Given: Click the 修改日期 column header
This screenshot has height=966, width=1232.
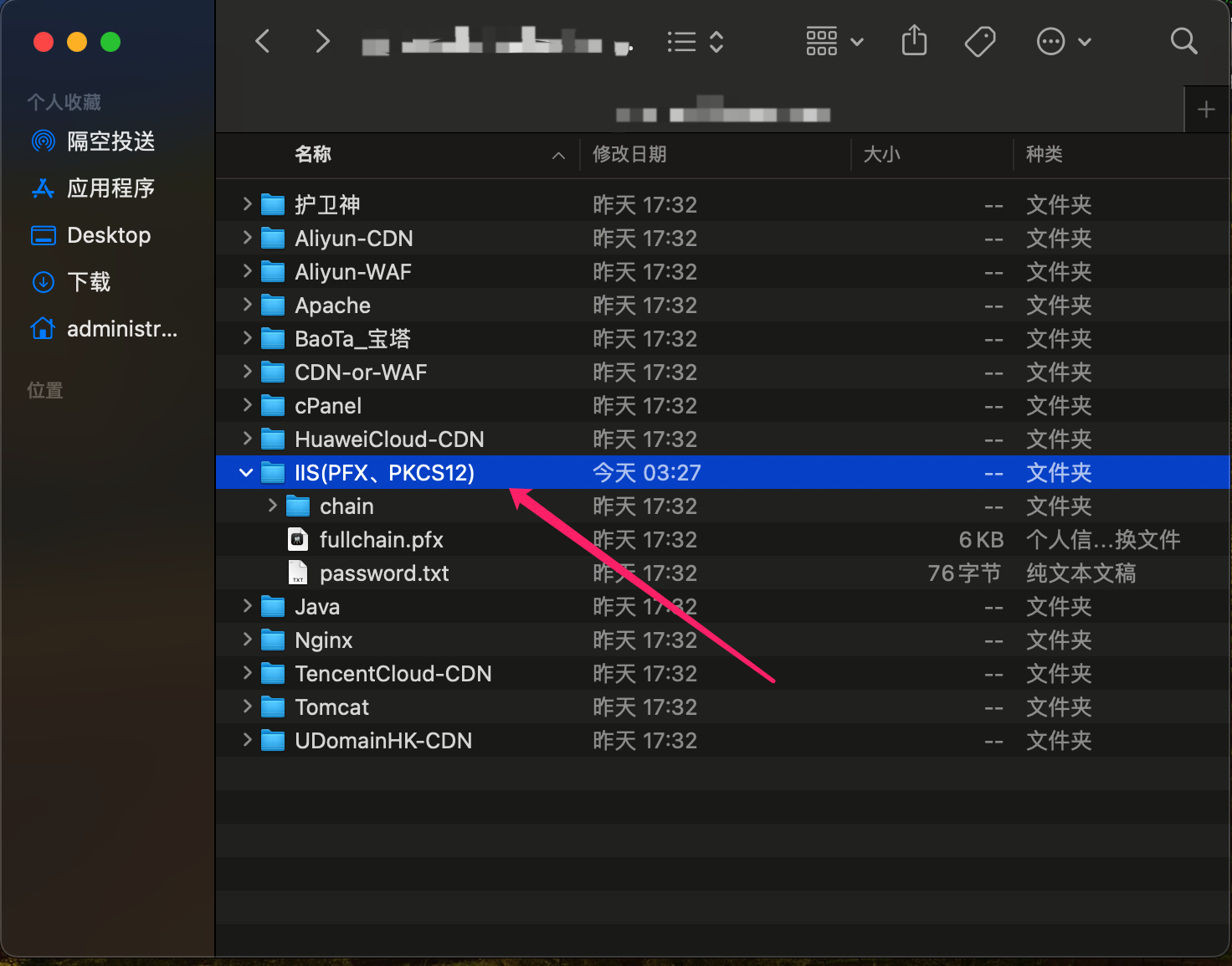Looking at the screenshot, I should [629, 155].
